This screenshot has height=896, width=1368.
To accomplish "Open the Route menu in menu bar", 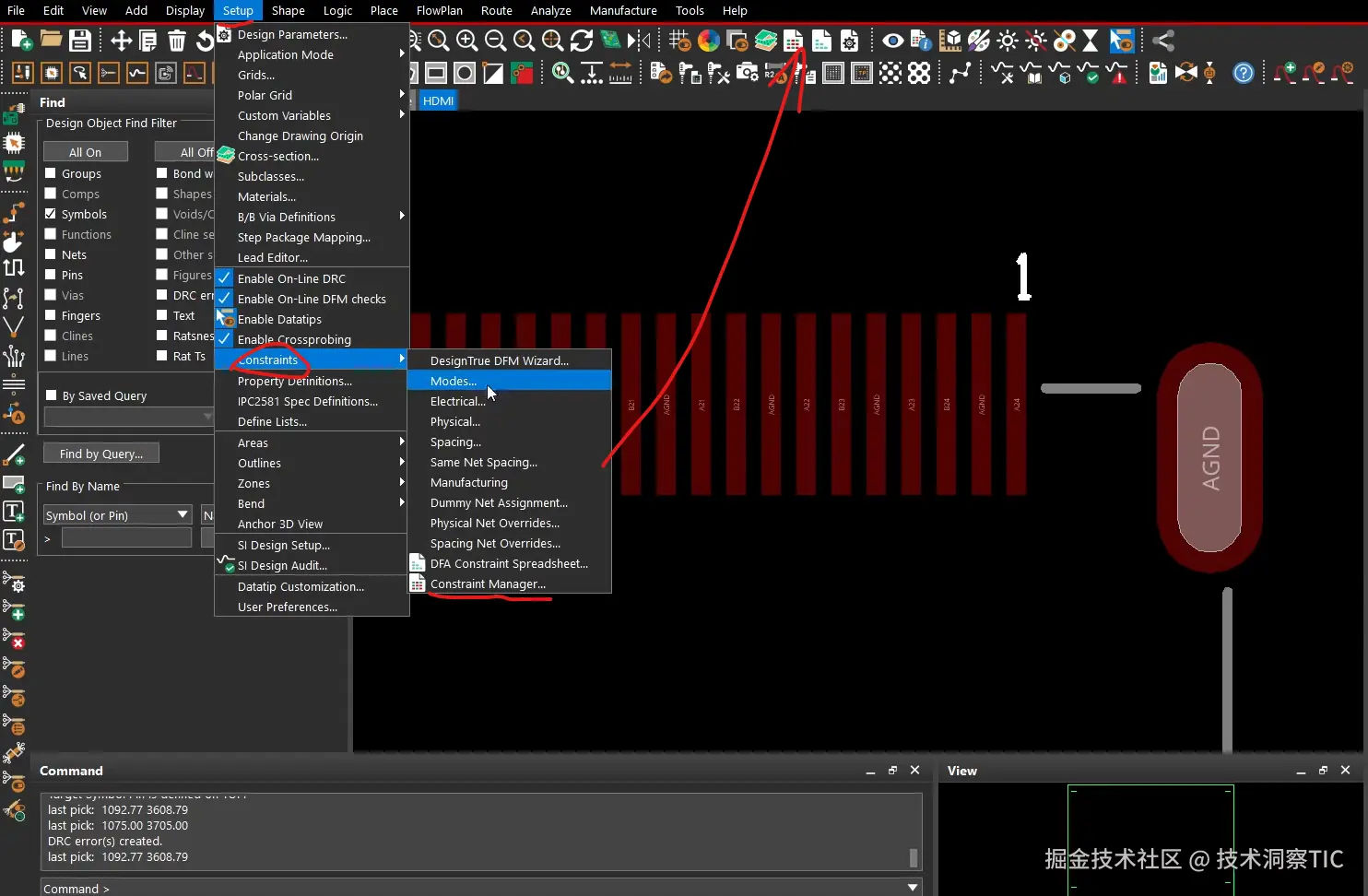I will pyautogui.click(x=496, y=10).
